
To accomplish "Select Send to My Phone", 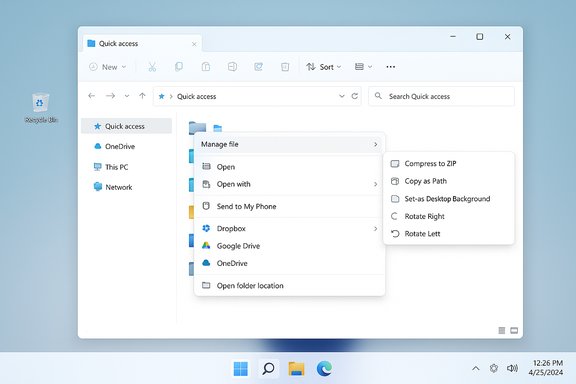I will (289, 207).
